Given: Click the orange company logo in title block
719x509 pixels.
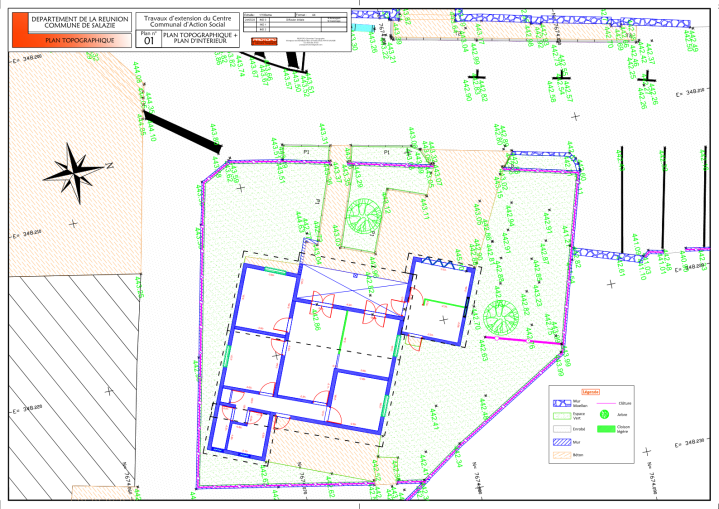Looking at the screenshot, I should click(x=264, y=41).
